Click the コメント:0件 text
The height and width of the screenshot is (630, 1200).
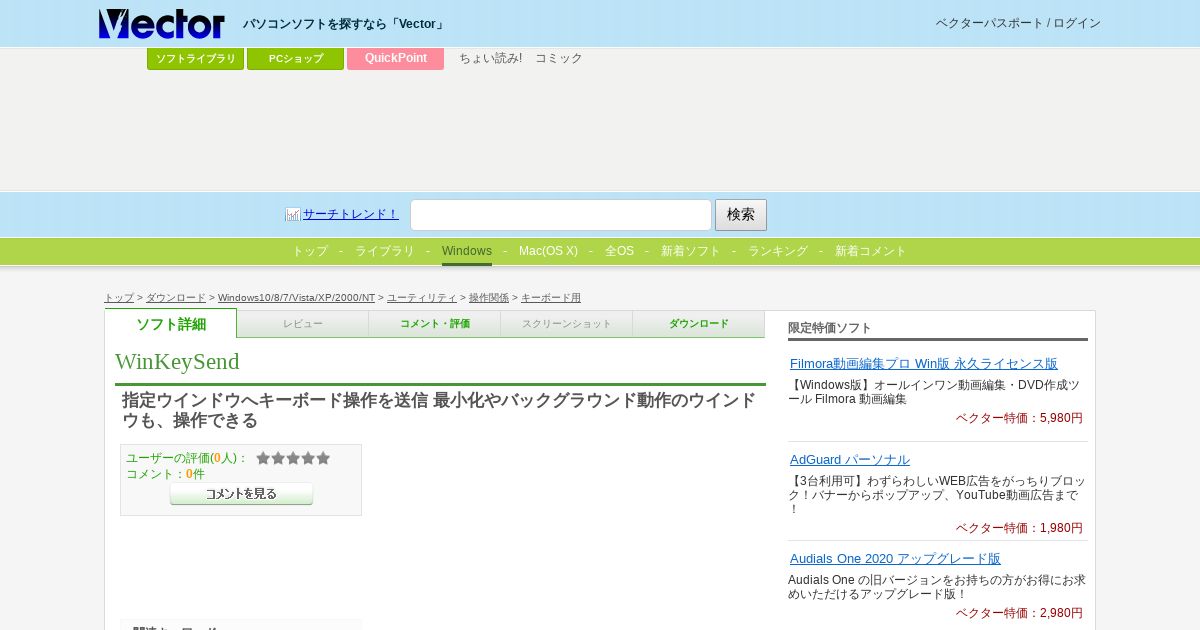pyautogui.click(x=165, y=474)
